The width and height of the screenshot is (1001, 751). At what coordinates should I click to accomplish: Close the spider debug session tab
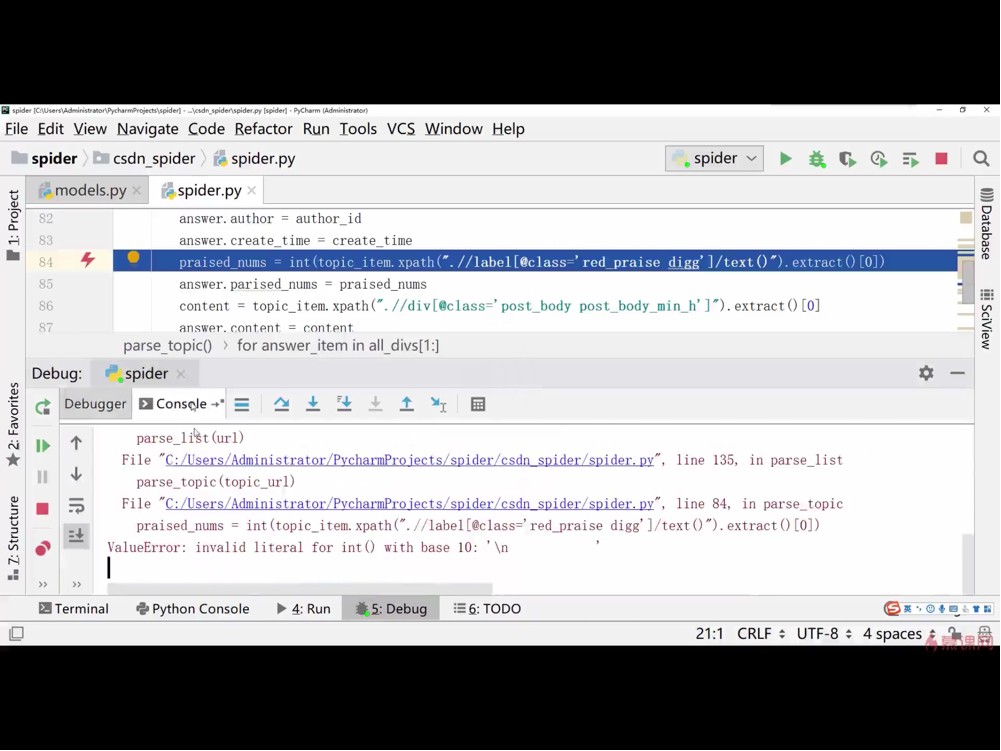coord(181,374)
